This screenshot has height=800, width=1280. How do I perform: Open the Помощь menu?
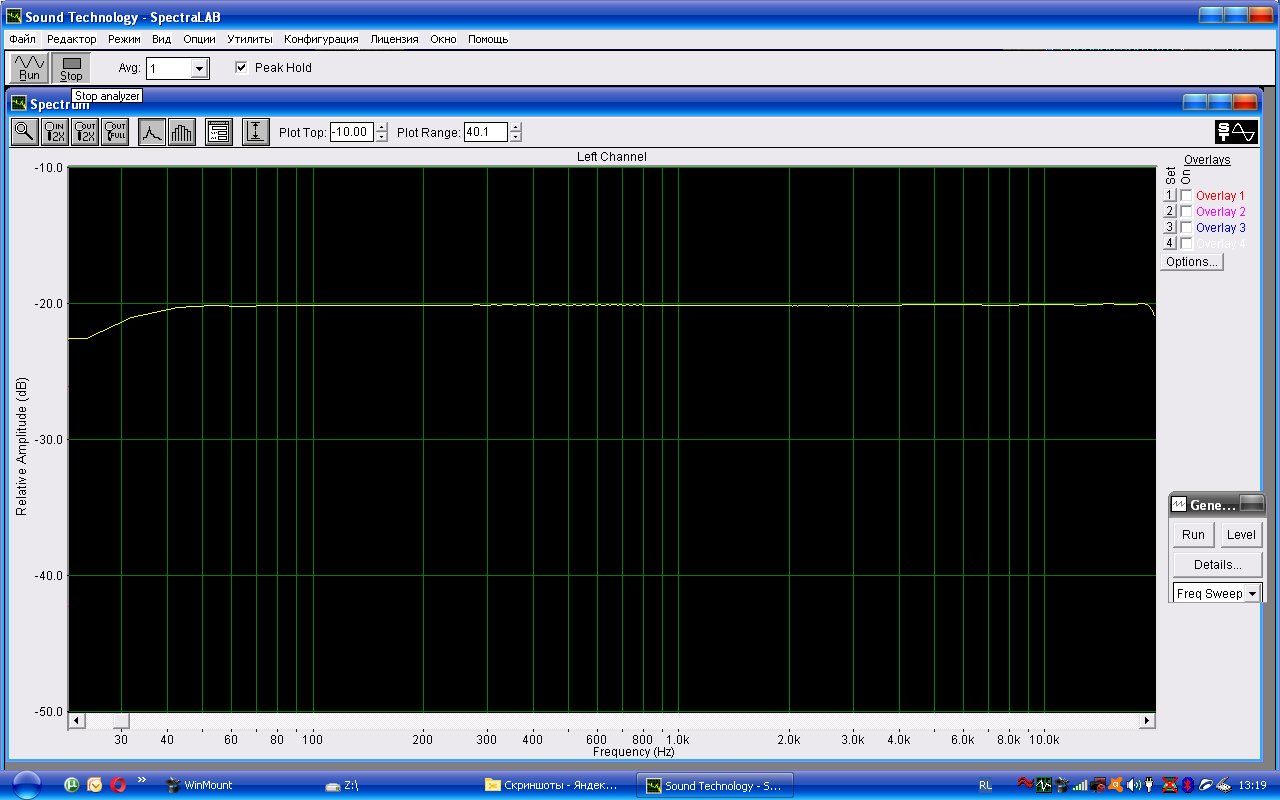pos(488,39)
